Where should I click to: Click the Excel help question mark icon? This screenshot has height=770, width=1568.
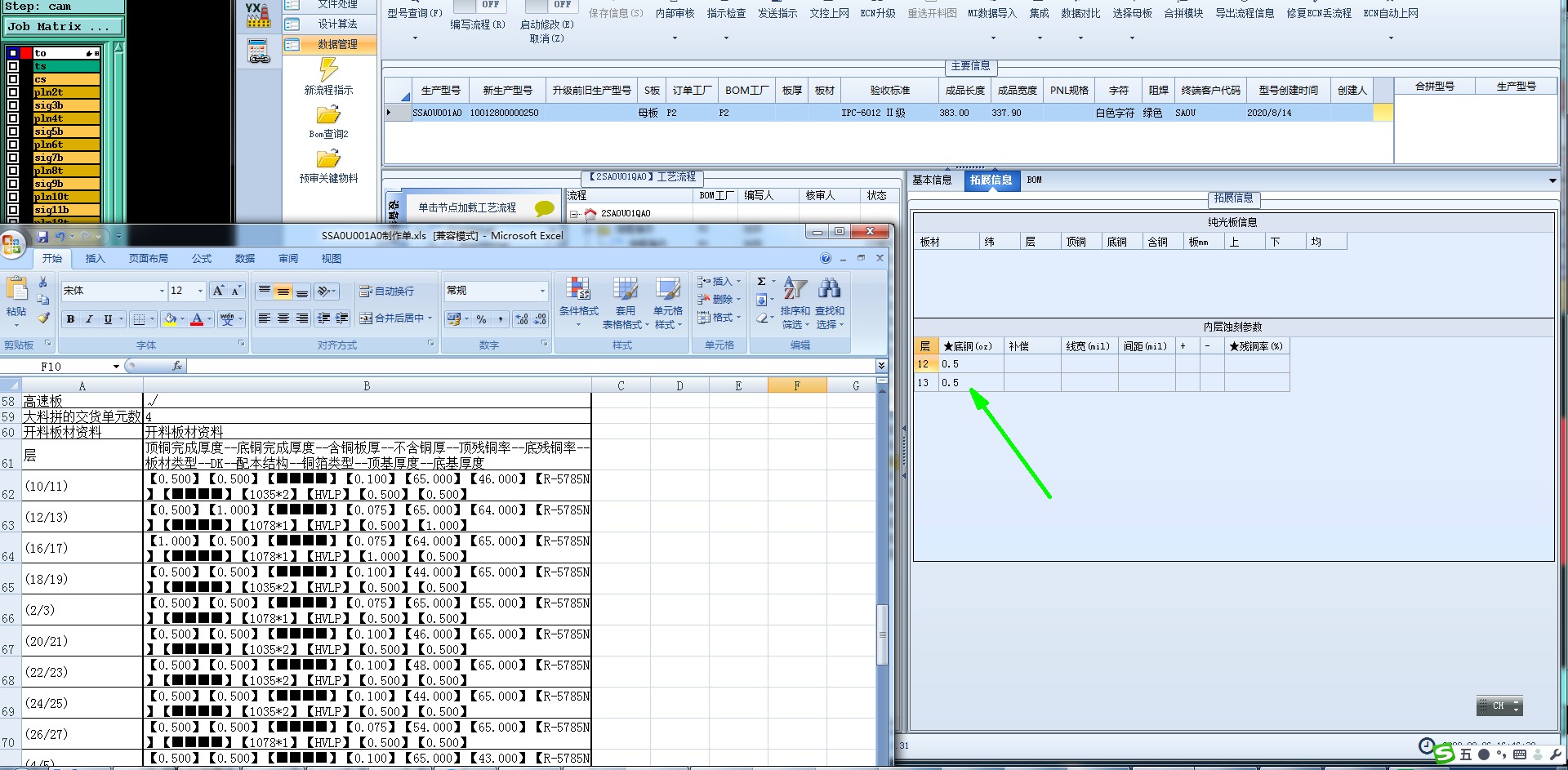(x=826, y=258)
